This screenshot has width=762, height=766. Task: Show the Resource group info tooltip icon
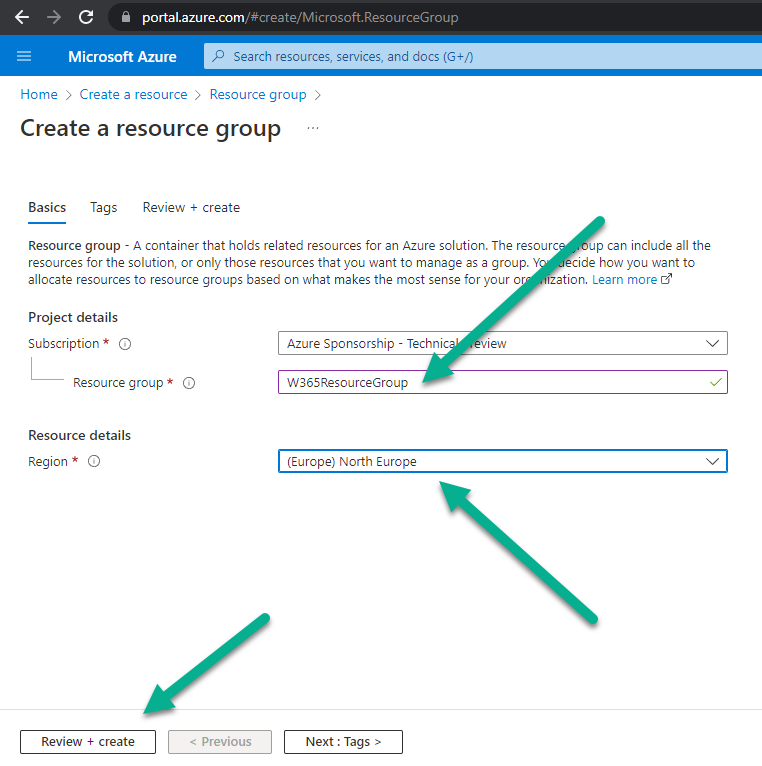pyautogui.click(x=189, y=383)
